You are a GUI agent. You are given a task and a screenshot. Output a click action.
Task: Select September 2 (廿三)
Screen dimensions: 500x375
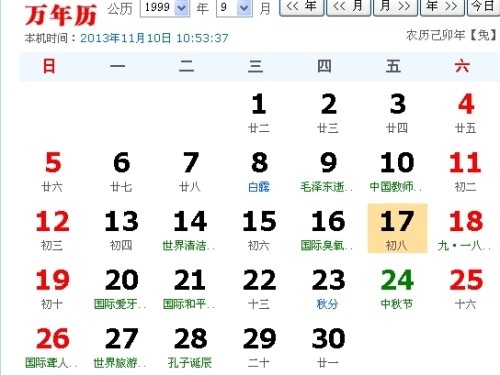(328, 113)
